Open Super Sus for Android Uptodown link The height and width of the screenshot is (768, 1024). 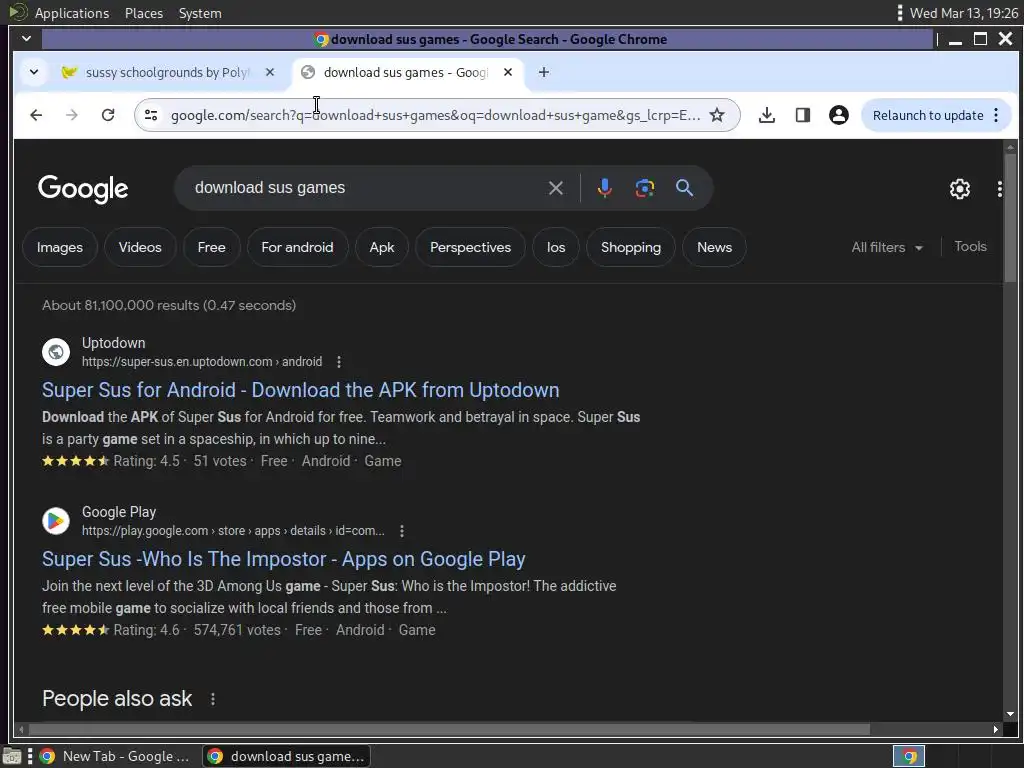click(x=300, y=390)
